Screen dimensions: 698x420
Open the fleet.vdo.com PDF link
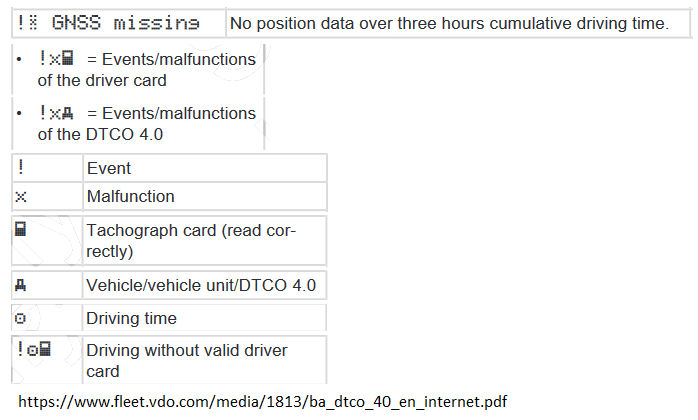pos(263,402)
